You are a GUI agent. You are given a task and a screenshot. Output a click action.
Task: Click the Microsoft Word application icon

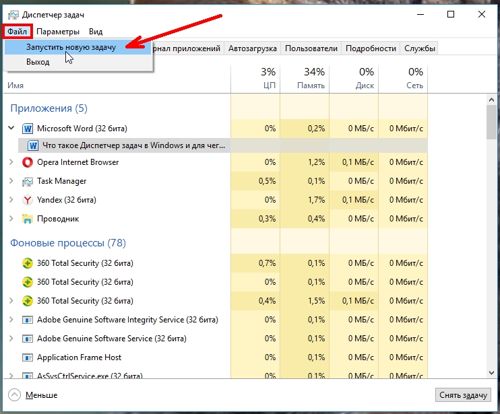tap(27, 128)
